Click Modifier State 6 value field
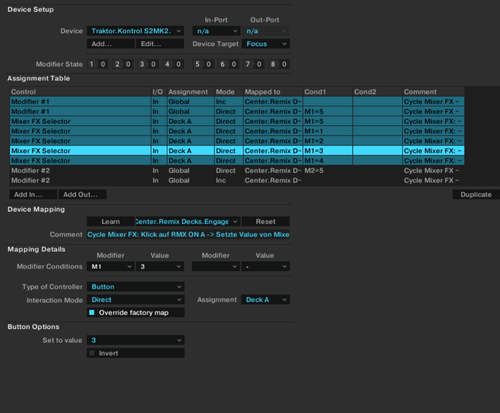 (x=234, y=64)
